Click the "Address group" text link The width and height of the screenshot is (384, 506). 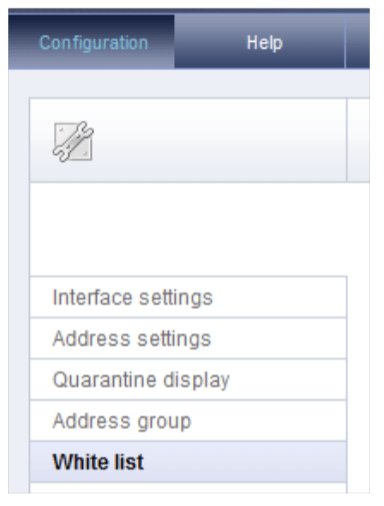(x=122, y=421)
